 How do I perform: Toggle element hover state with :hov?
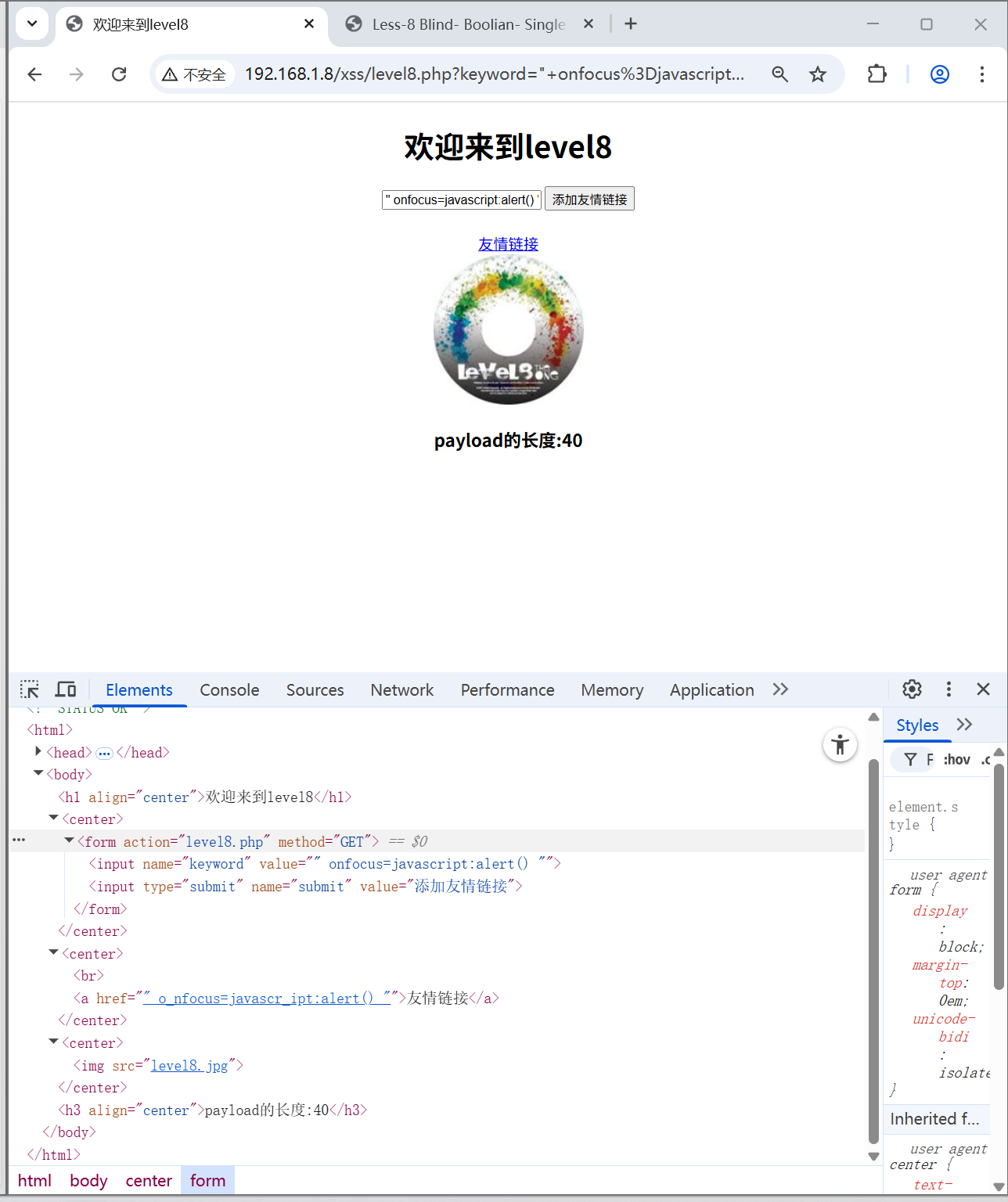click(956, 758)
